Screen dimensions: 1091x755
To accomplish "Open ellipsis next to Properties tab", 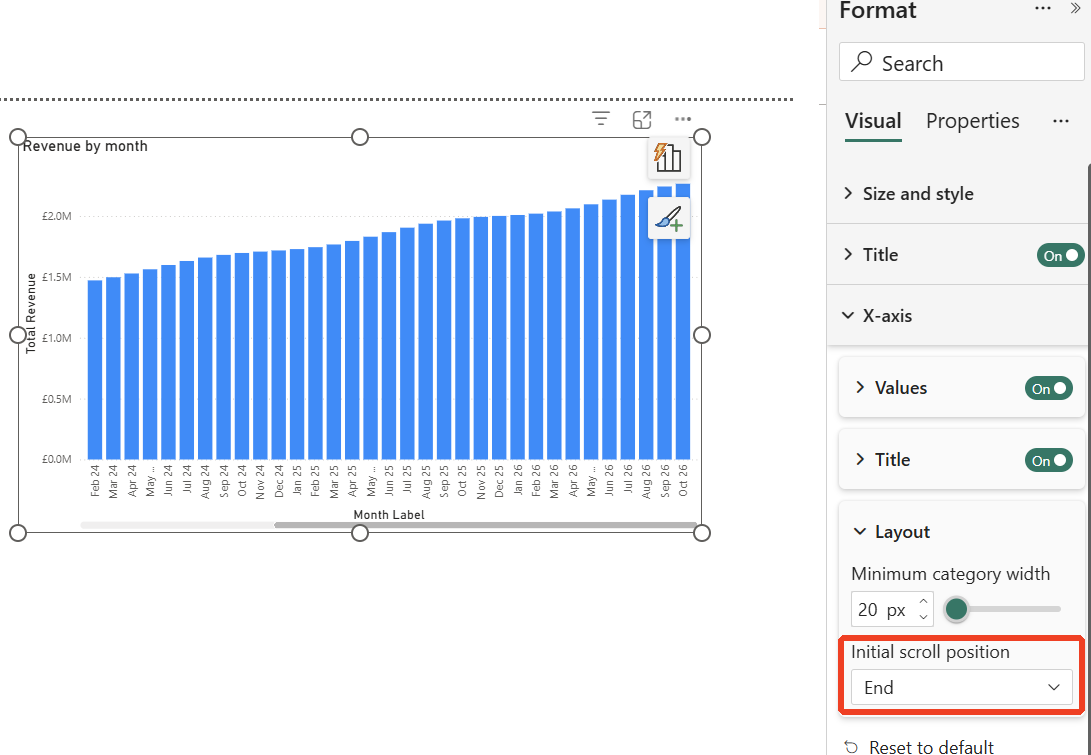I will 1060,121.
